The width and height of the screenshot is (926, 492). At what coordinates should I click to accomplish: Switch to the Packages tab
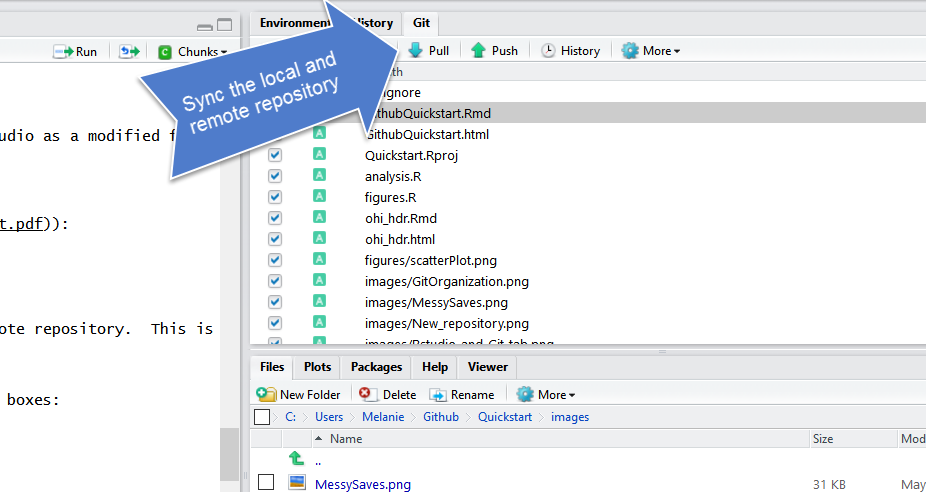376,367
